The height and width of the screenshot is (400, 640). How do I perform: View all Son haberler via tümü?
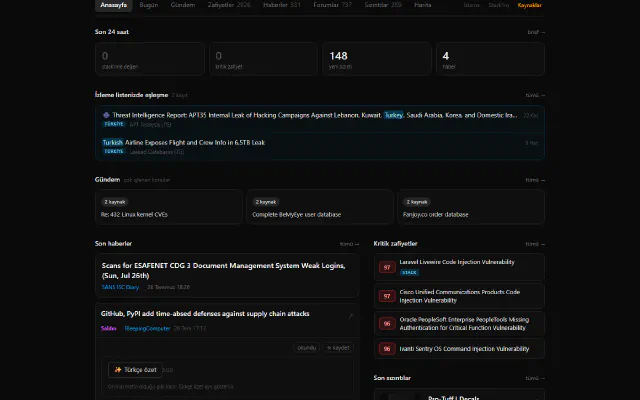click(x=349, y=244)
